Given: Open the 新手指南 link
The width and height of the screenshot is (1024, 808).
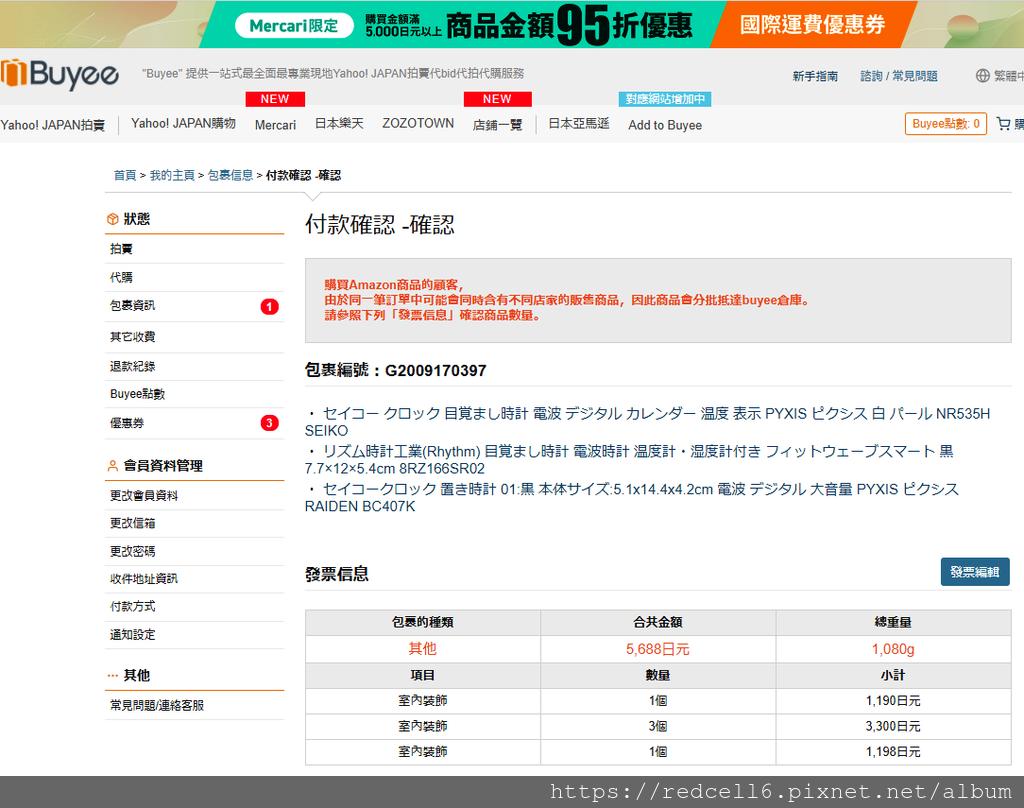Looking at the screenshot, I should pos(815,76).
